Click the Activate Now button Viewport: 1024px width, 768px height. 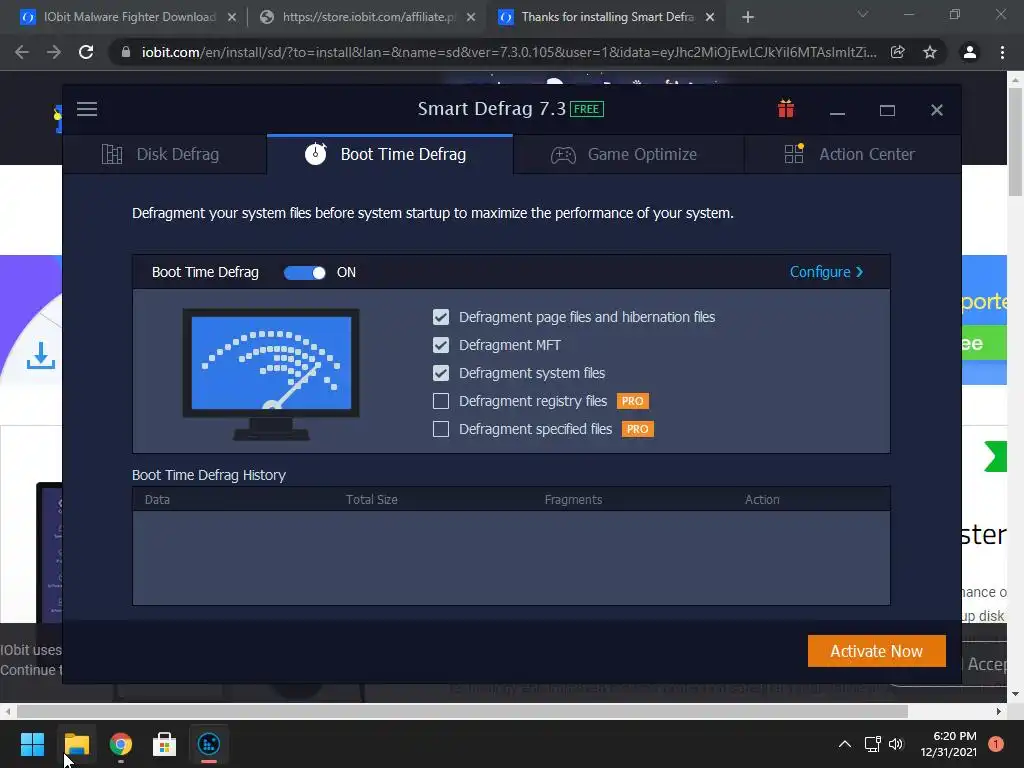876,651
